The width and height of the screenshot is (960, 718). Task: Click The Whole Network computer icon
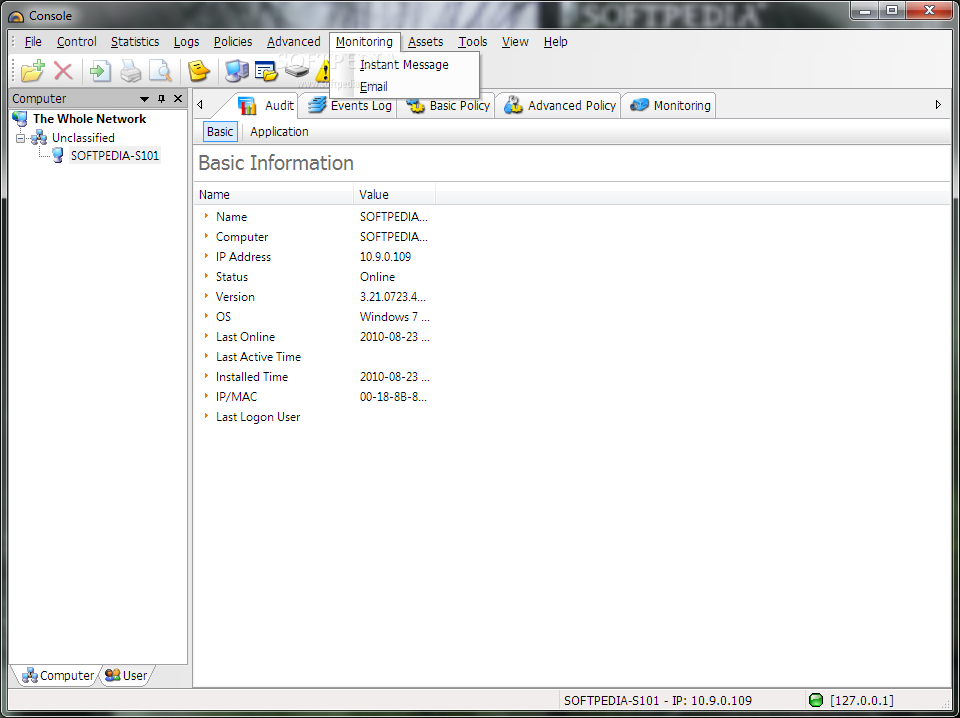(x=20, y=119)
